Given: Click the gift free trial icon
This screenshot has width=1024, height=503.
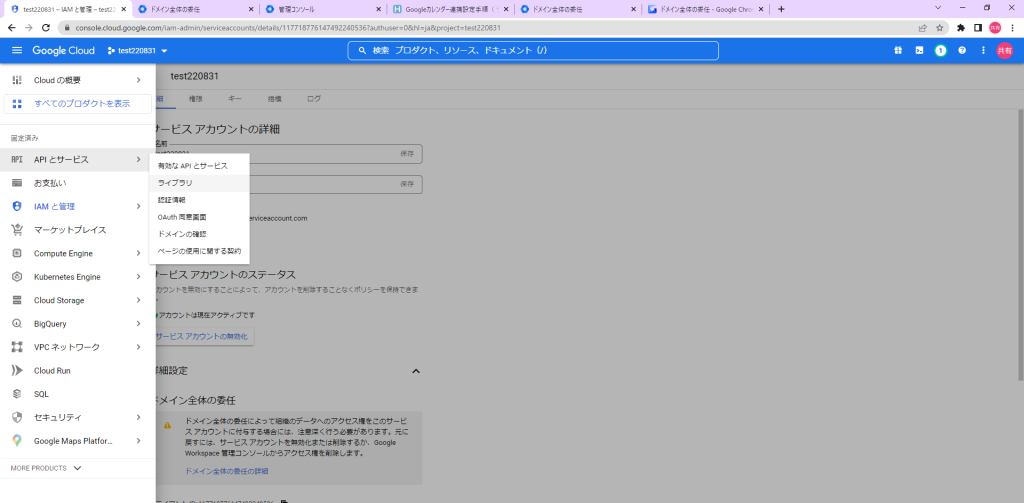Looking at the screenshot, I should (897, 50).
